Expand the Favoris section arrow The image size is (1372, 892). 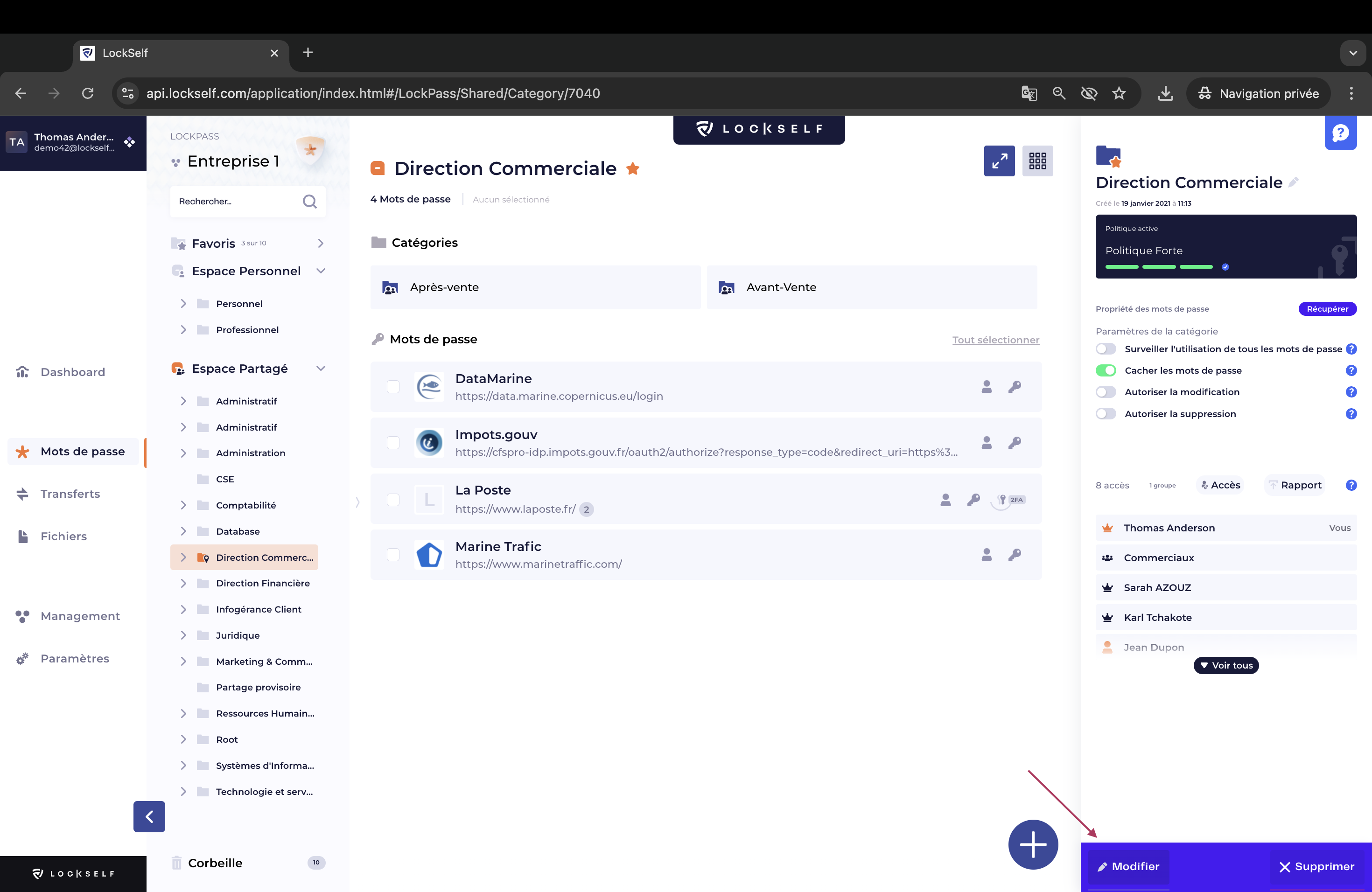(x=321, y=243)
